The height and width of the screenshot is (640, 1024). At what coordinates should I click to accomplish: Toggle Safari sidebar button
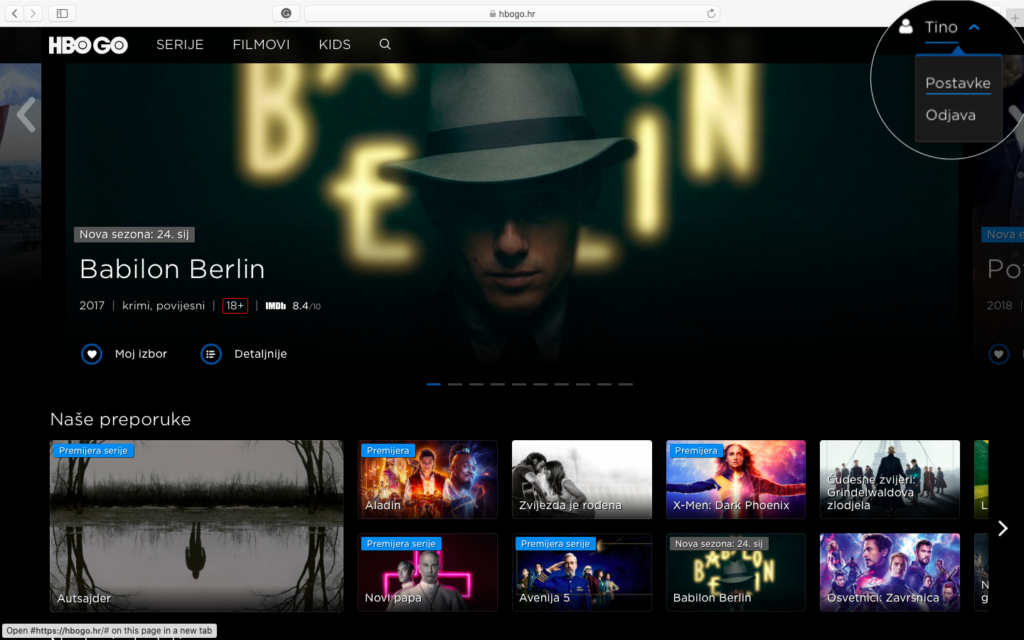click(x=62, y=13)
